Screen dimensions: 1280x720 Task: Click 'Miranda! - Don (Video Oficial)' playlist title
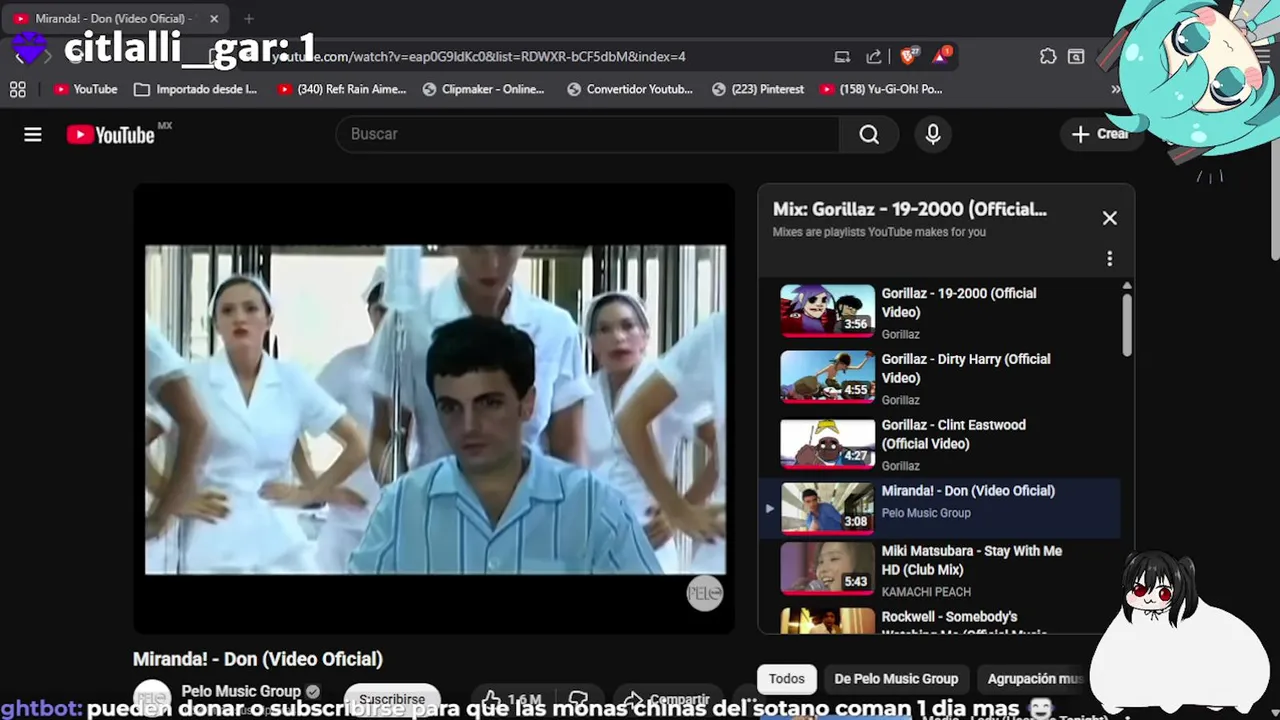pyautogui.click(x=967, y=491)
